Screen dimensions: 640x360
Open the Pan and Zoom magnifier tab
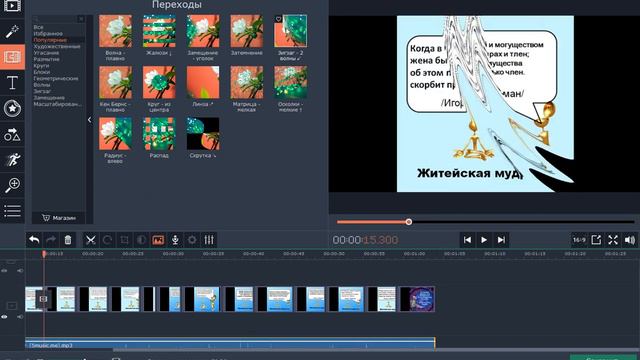coord(12,185)
